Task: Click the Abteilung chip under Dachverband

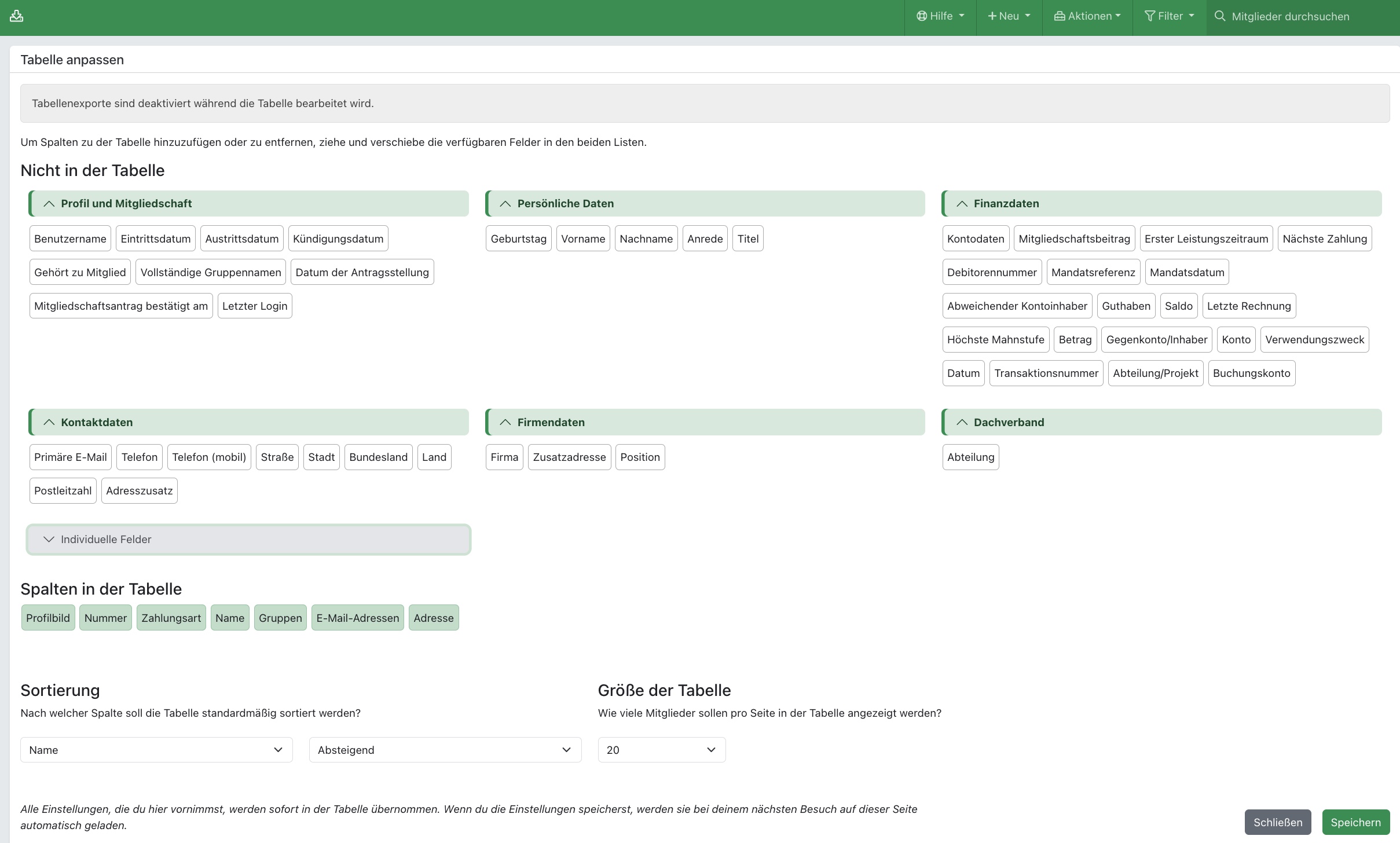Action: point(971,457)
